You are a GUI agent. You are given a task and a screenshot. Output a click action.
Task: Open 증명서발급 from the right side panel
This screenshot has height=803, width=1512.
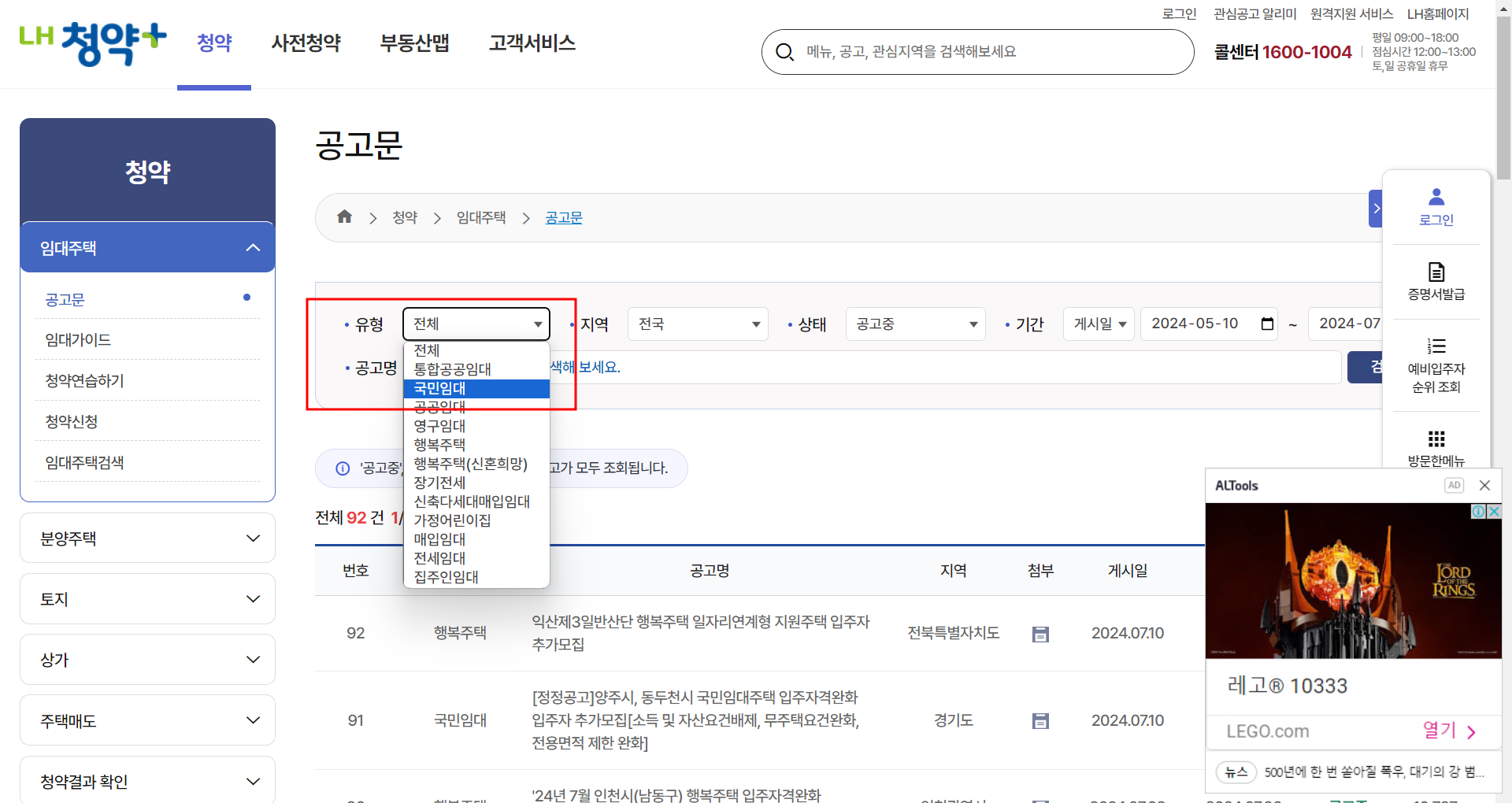coord(1436,282)
